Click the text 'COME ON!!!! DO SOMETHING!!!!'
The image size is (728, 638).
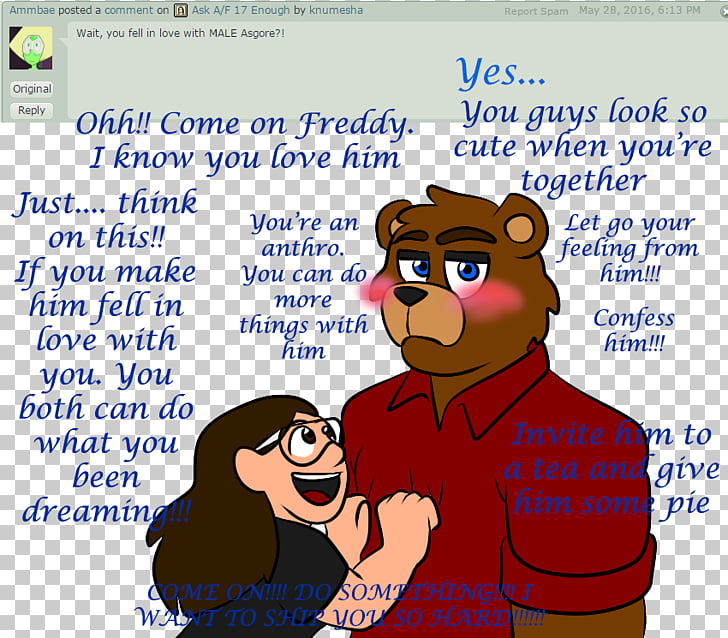click(x=332, y=592)
